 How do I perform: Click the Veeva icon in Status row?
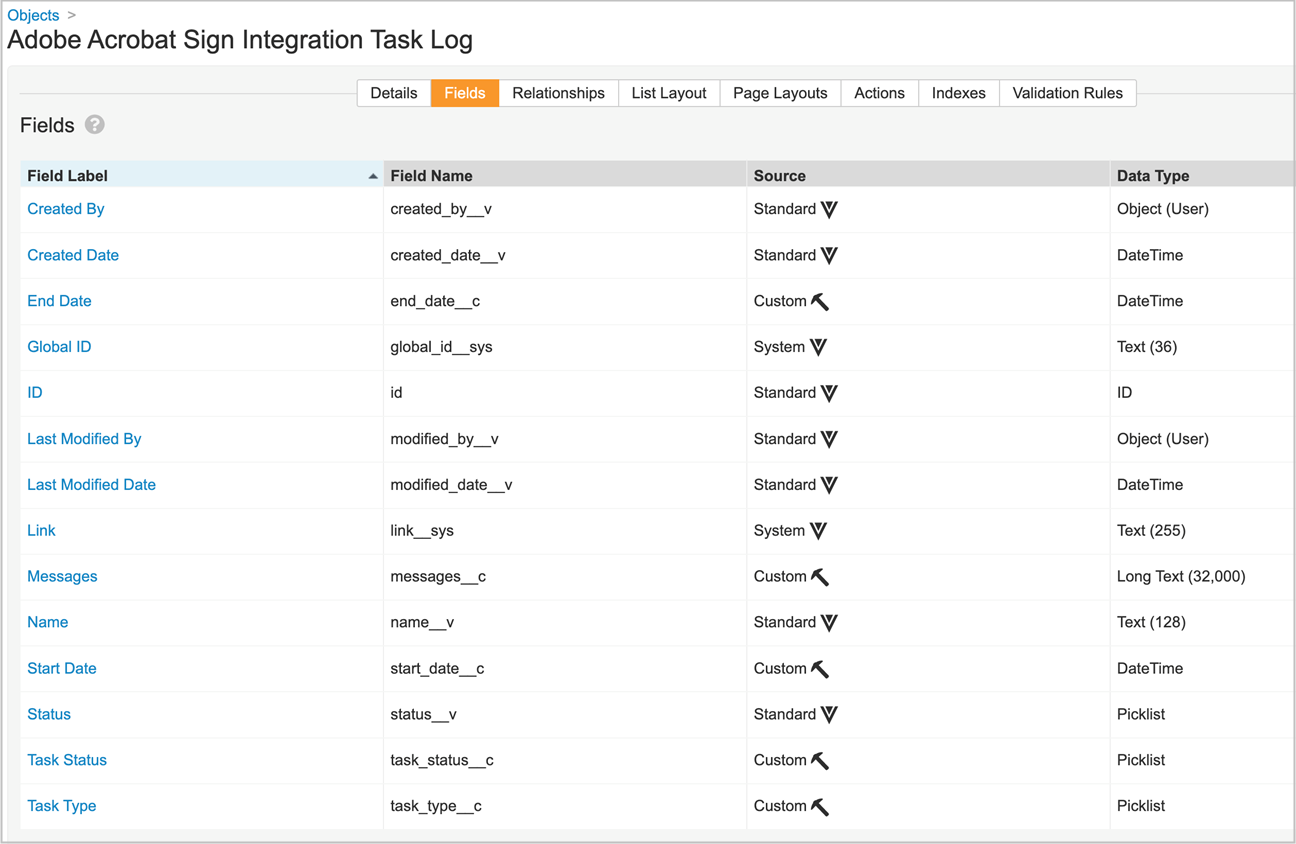coord(829,714)
